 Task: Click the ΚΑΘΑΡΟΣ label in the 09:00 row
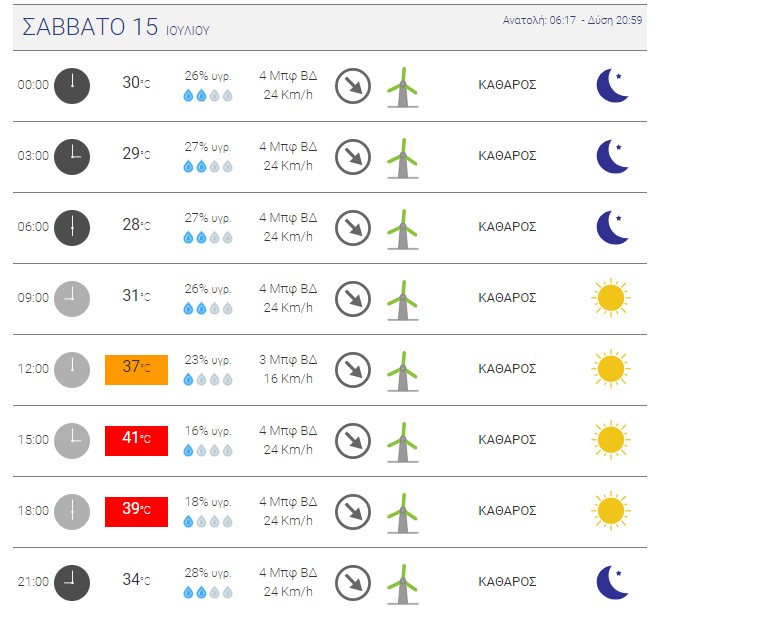coord(507,298)
